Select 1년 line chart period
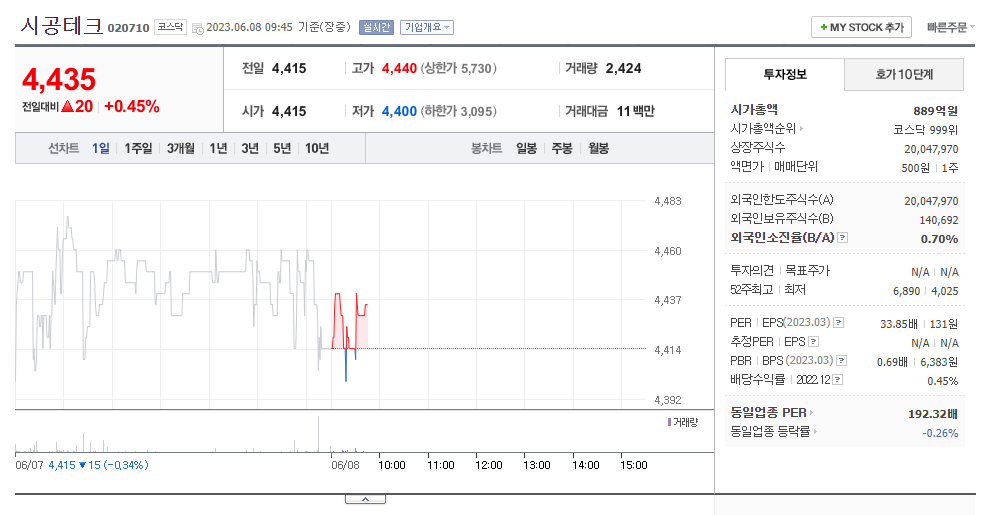 pos(219,149)
